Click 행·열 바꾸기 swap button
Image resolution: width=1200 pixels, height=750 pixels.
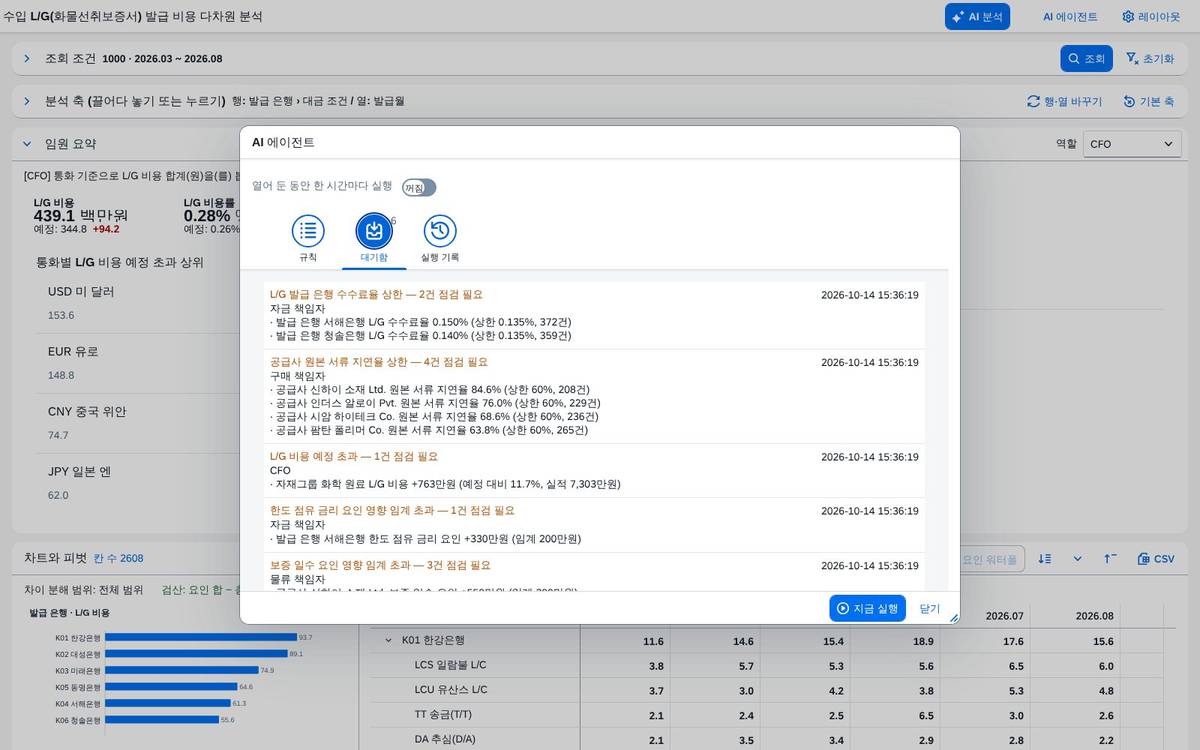pos(1064,101)
